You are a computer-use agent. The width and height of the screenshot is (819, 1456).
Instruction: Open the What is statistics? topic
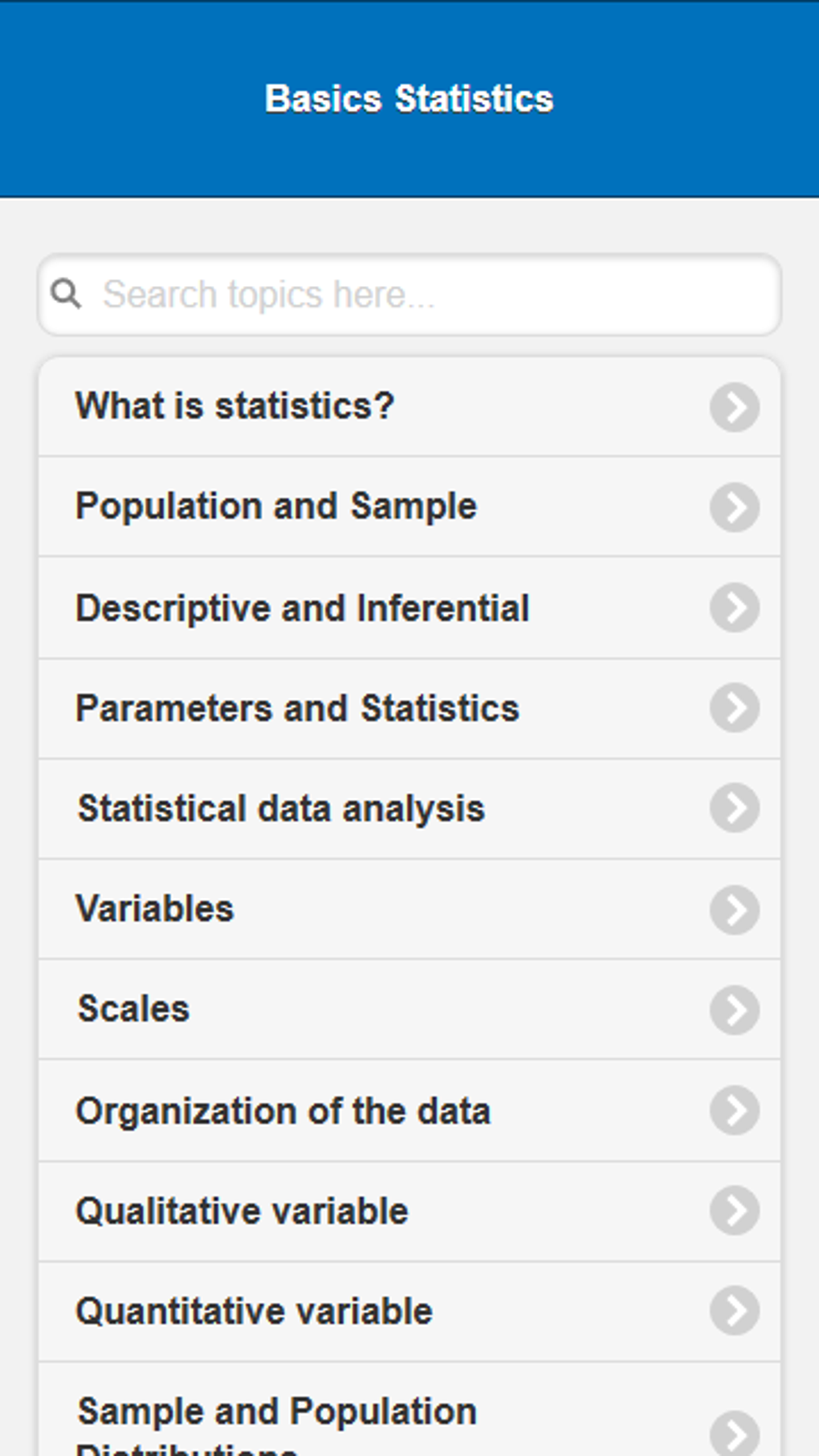(x=235, y=406)
